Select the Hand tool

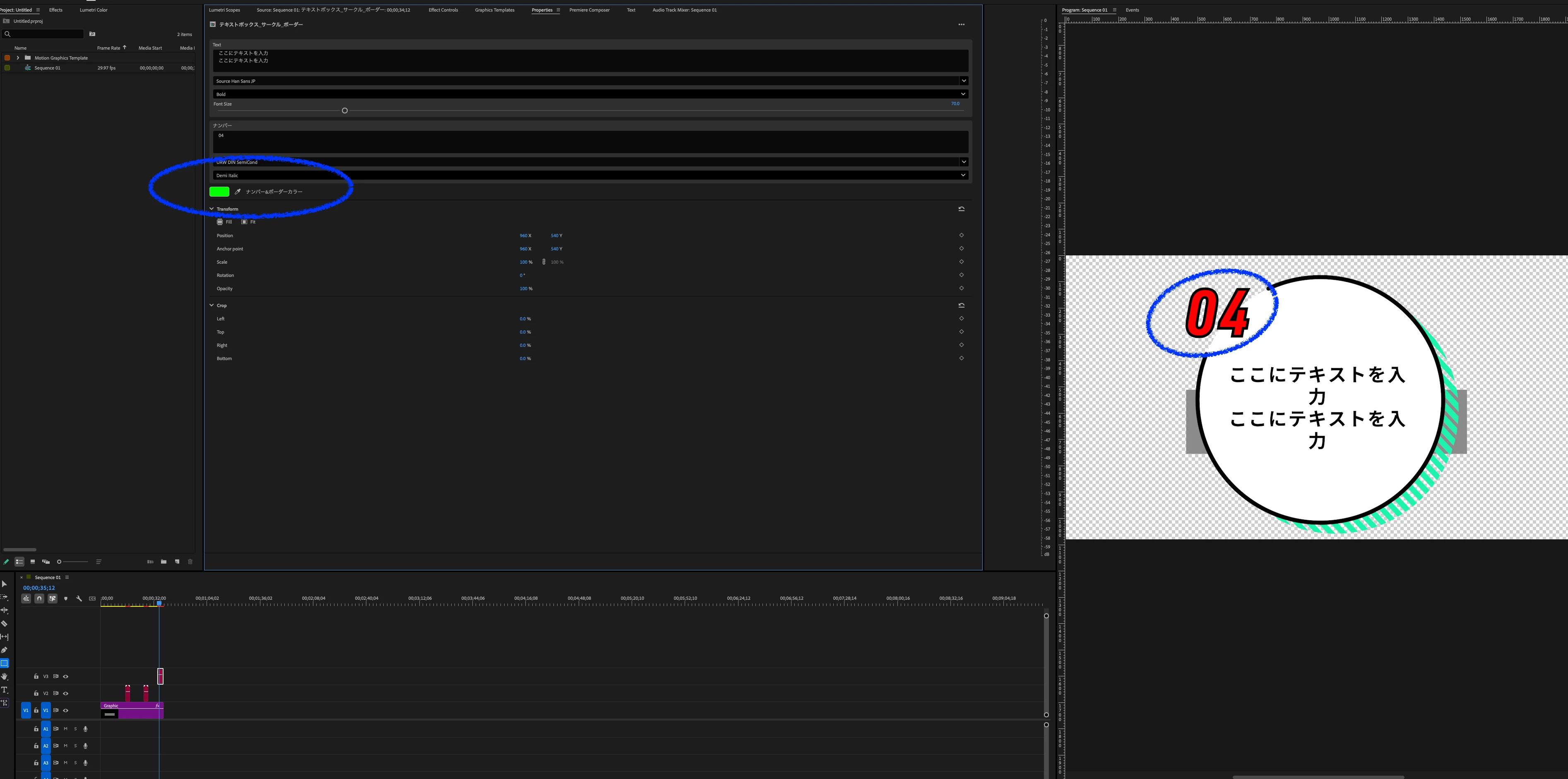click(4, 677)
